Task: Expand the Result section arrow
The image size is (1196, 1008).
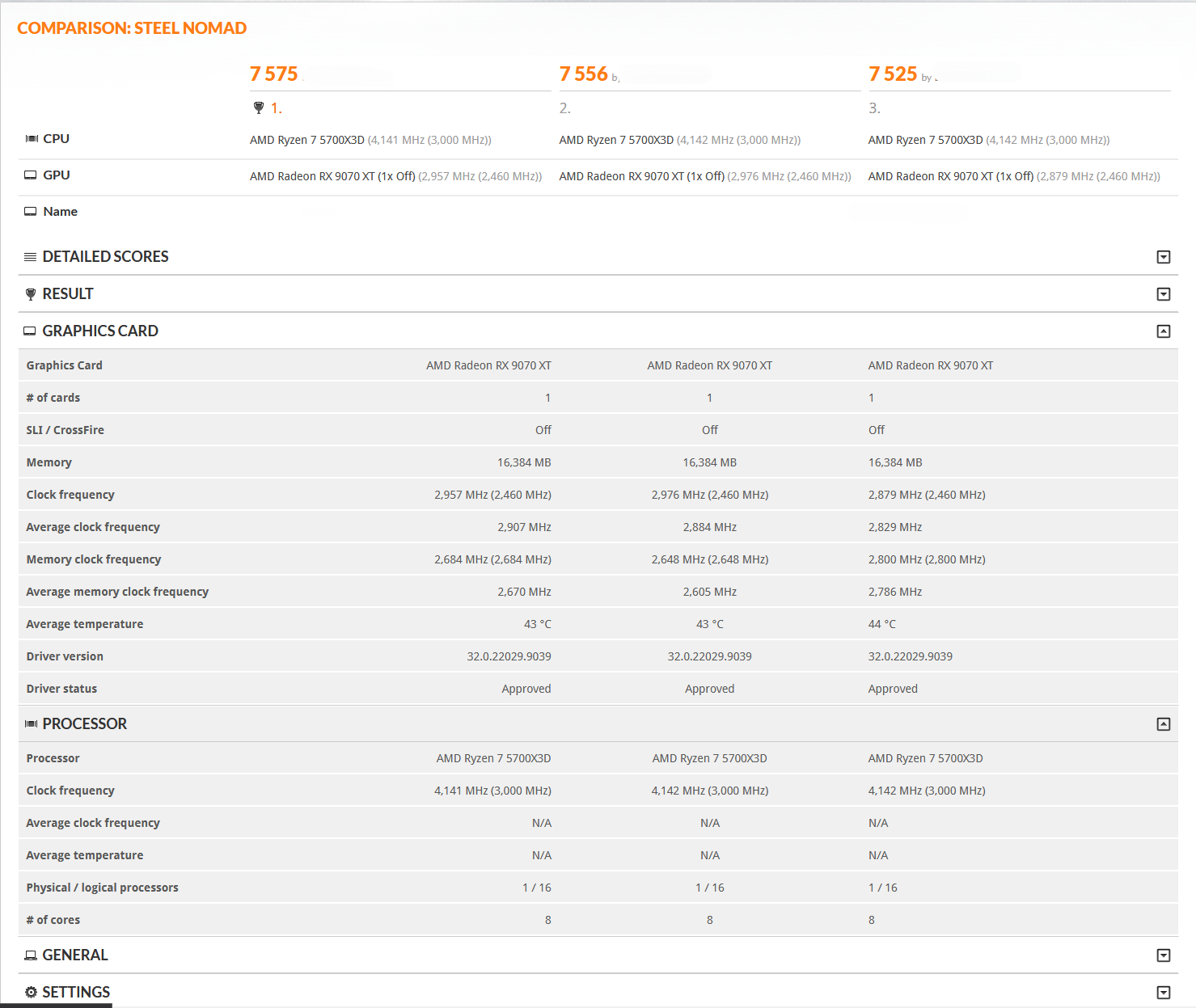Action: [1164, 294]
